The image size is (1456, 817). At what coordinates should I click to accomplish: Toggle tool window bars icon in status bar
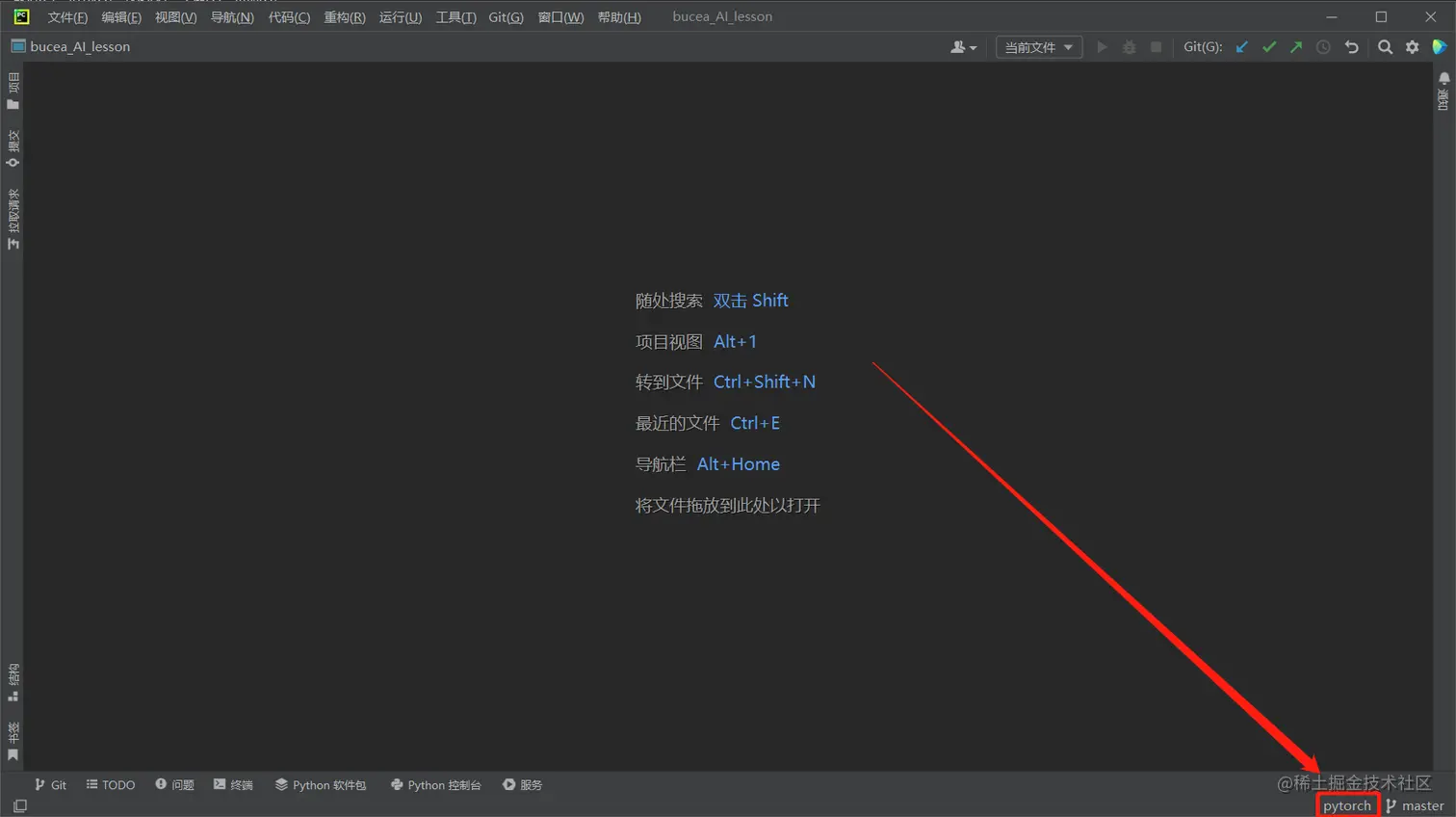click(19, 806)
